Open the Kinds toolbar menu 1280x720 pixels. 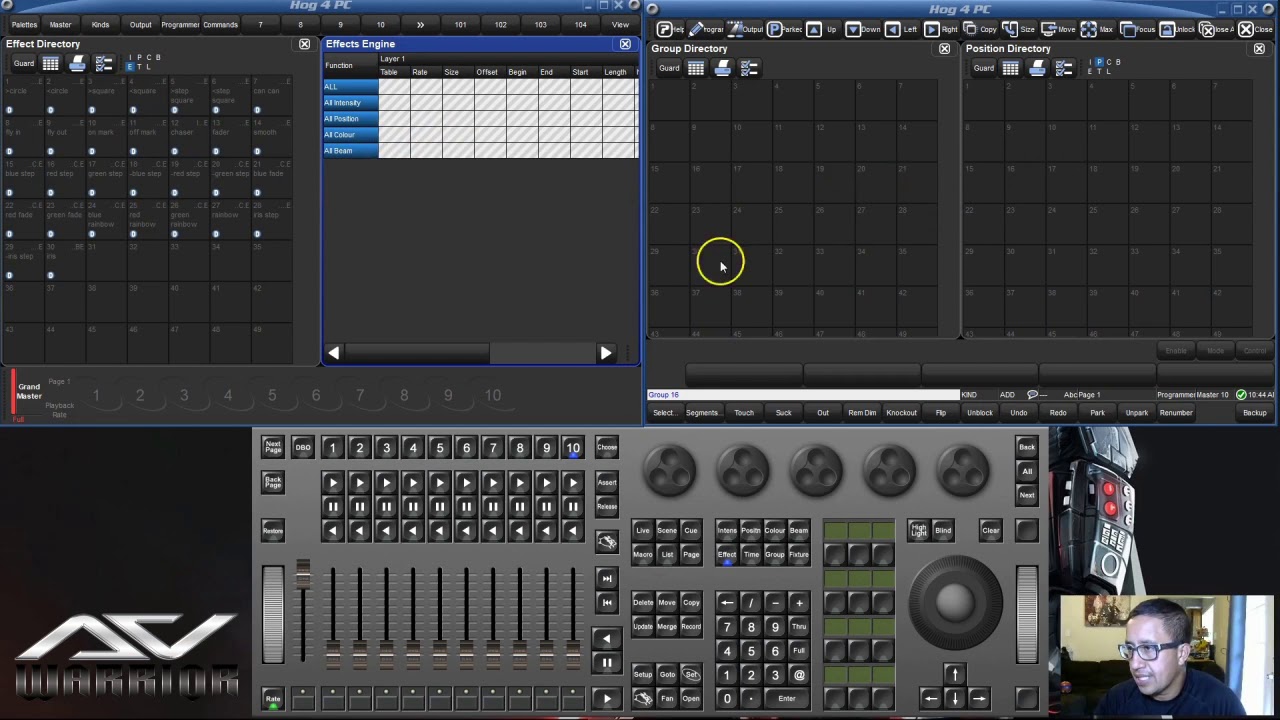[100, 24]
